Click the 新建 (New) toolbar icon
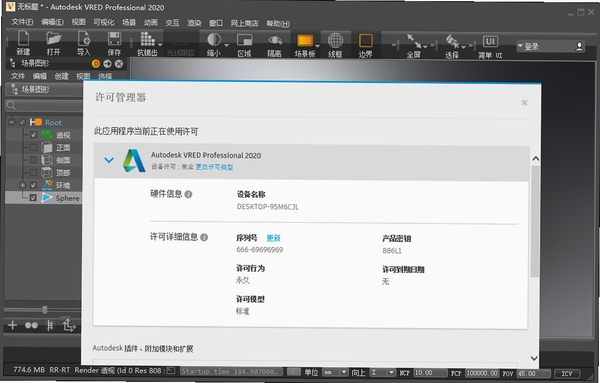This screenshot has height=383, width=600. tap(23, 39)
